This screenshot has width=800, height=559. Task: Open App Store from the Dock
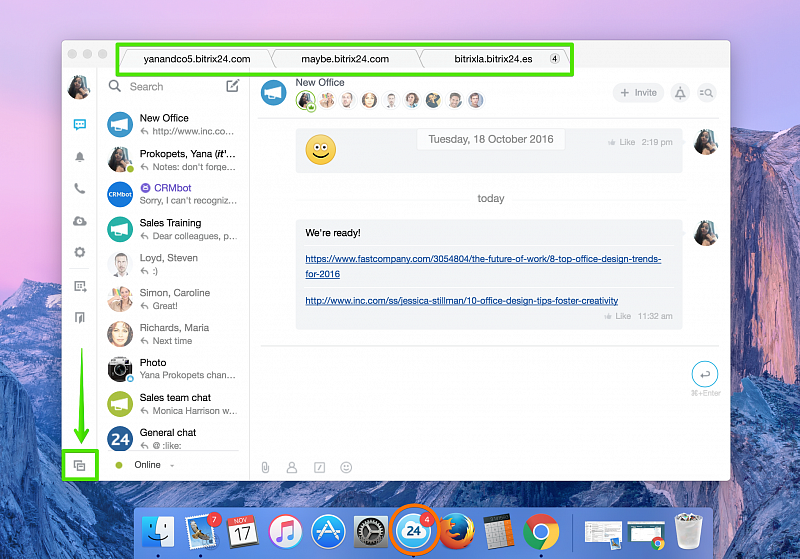click(x=328, y=532)
